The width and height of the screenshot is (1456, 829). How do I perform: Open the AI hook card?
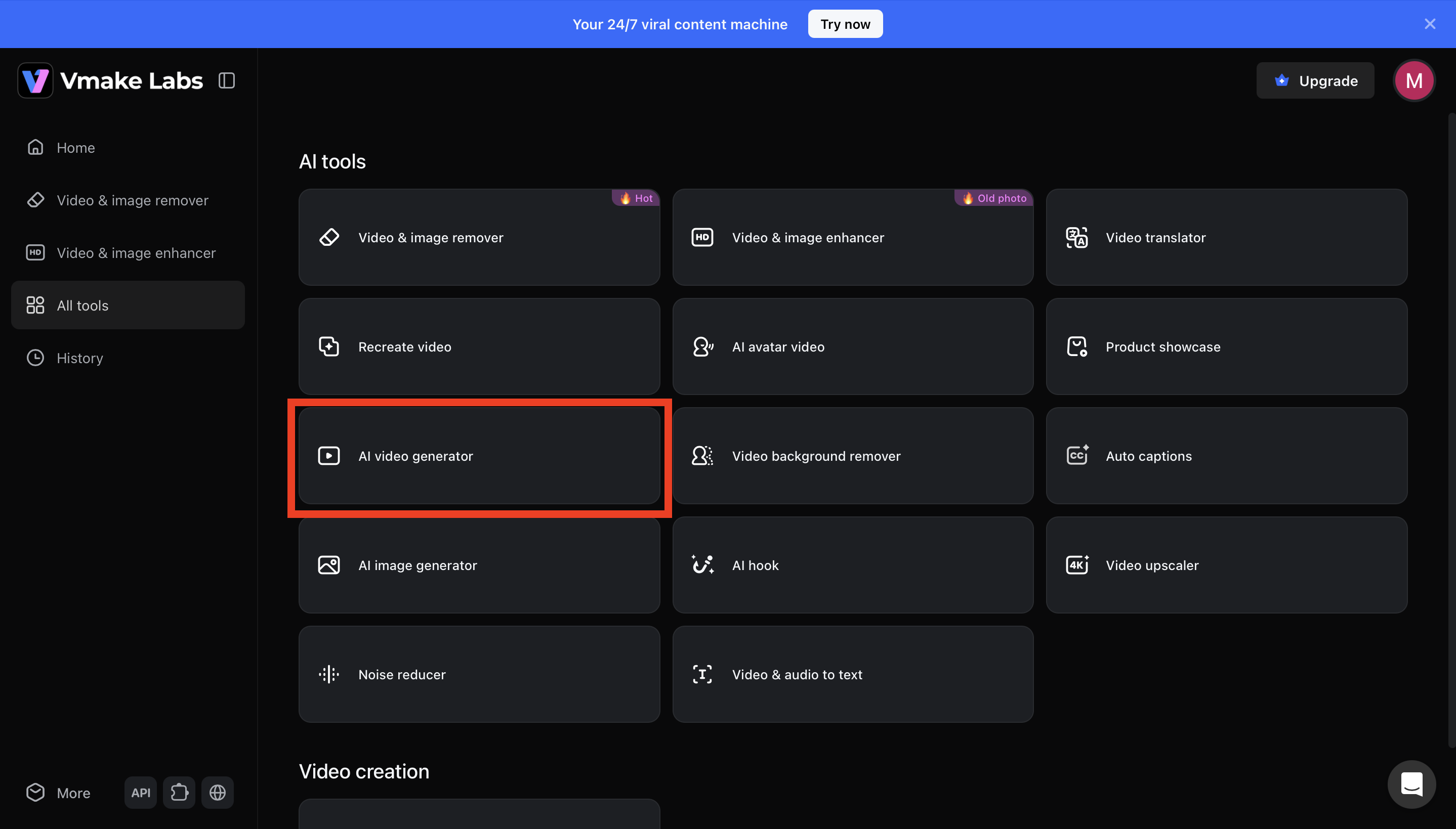pos(853,565)
